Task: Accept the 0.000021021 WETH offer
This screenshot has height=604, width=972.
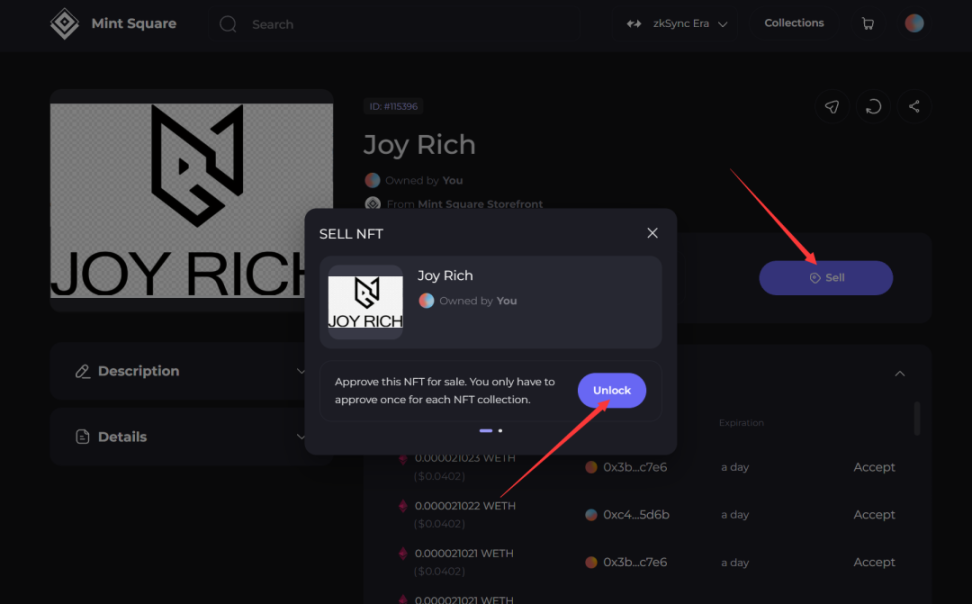Action: coord(874,562)
